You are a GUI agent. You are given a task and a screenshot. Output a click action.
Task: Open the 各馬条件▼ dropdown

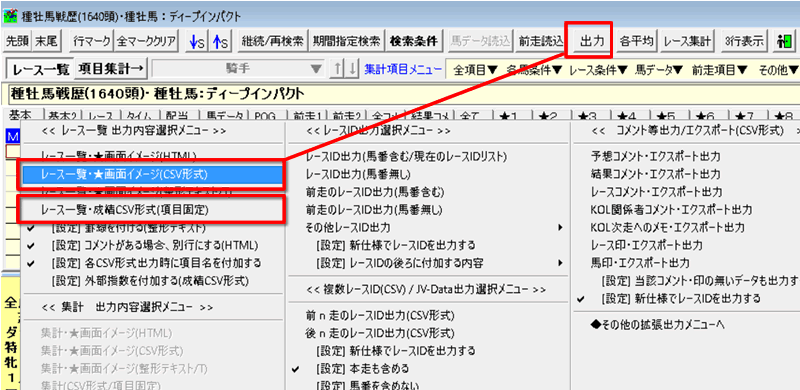click(x=534, y=70)
